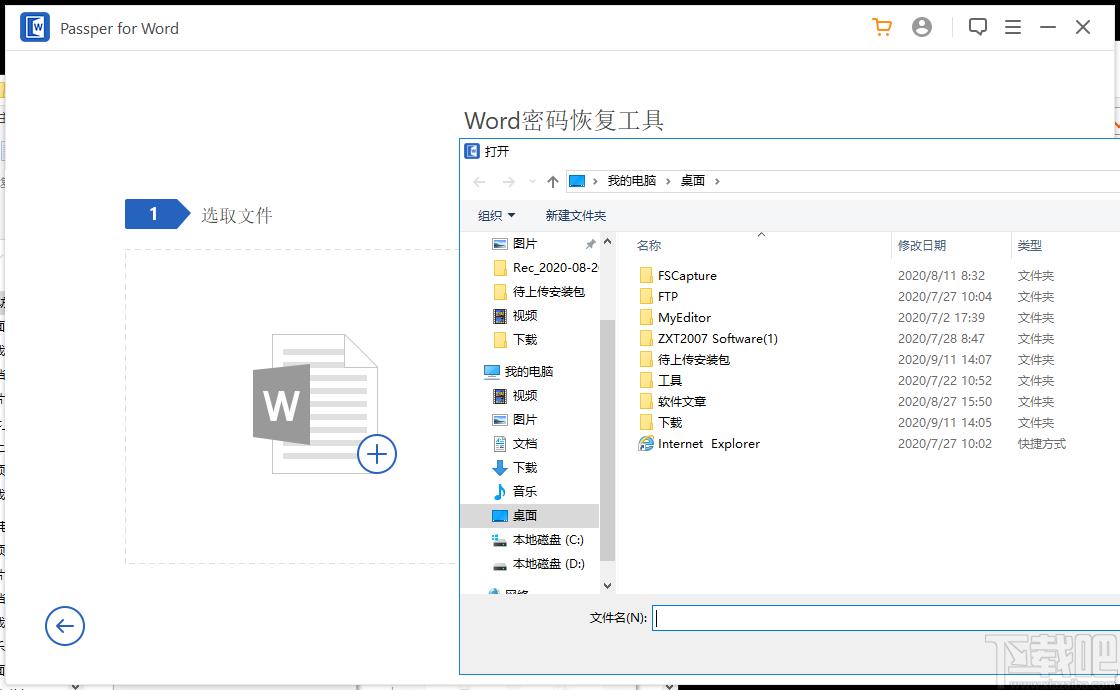Expand the chevron after 桌面 breadcrumb
The height and width of the screenshot is (690, 1120).
pos(717,181)
